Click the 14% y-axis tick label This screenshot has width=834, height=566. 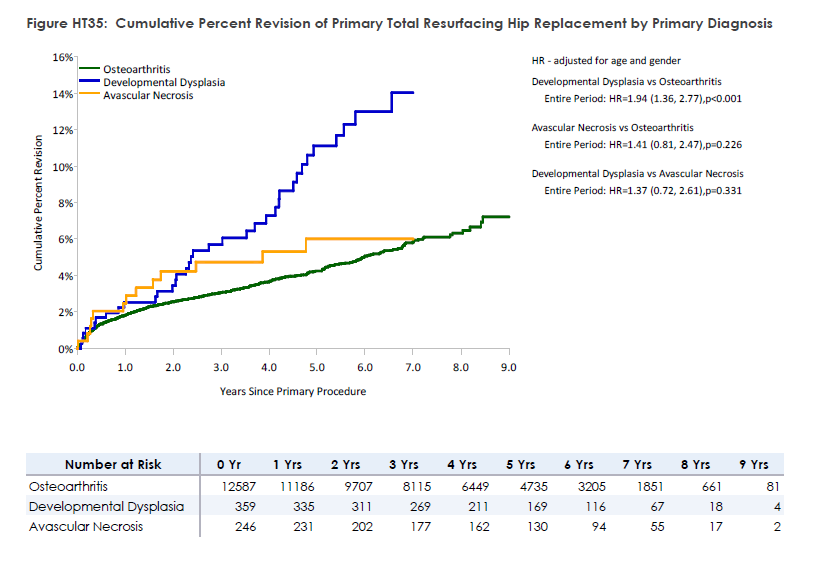click(62, 94)
